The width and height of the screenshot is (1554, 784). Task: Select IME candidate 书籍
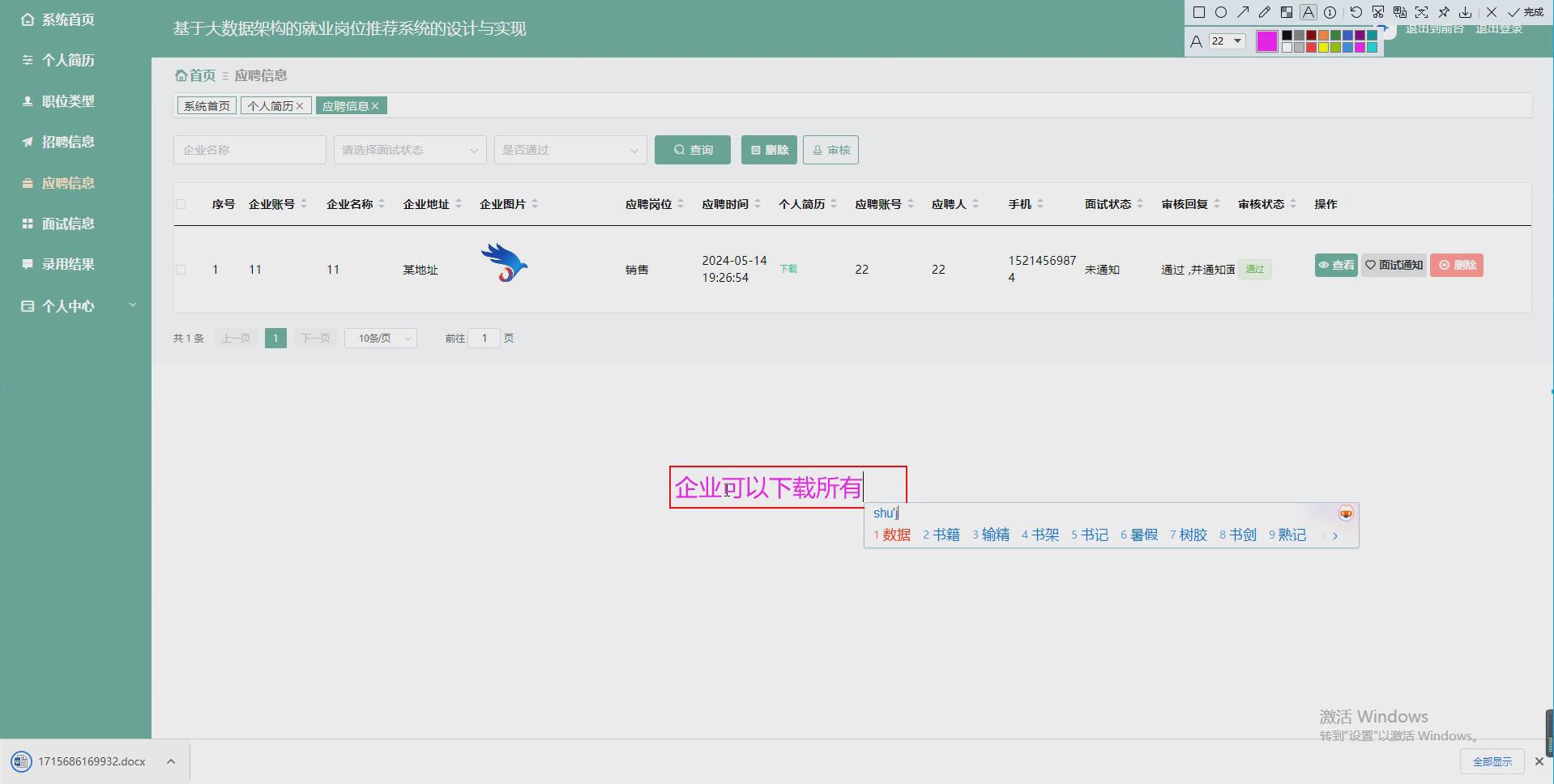(941, 535)
